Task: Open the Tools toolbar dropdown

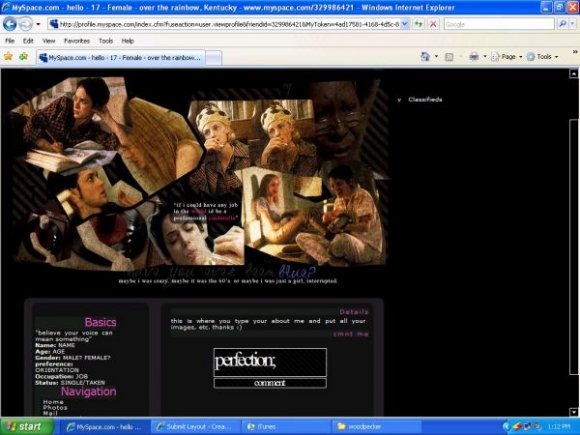Action: (x=542, y=57)
